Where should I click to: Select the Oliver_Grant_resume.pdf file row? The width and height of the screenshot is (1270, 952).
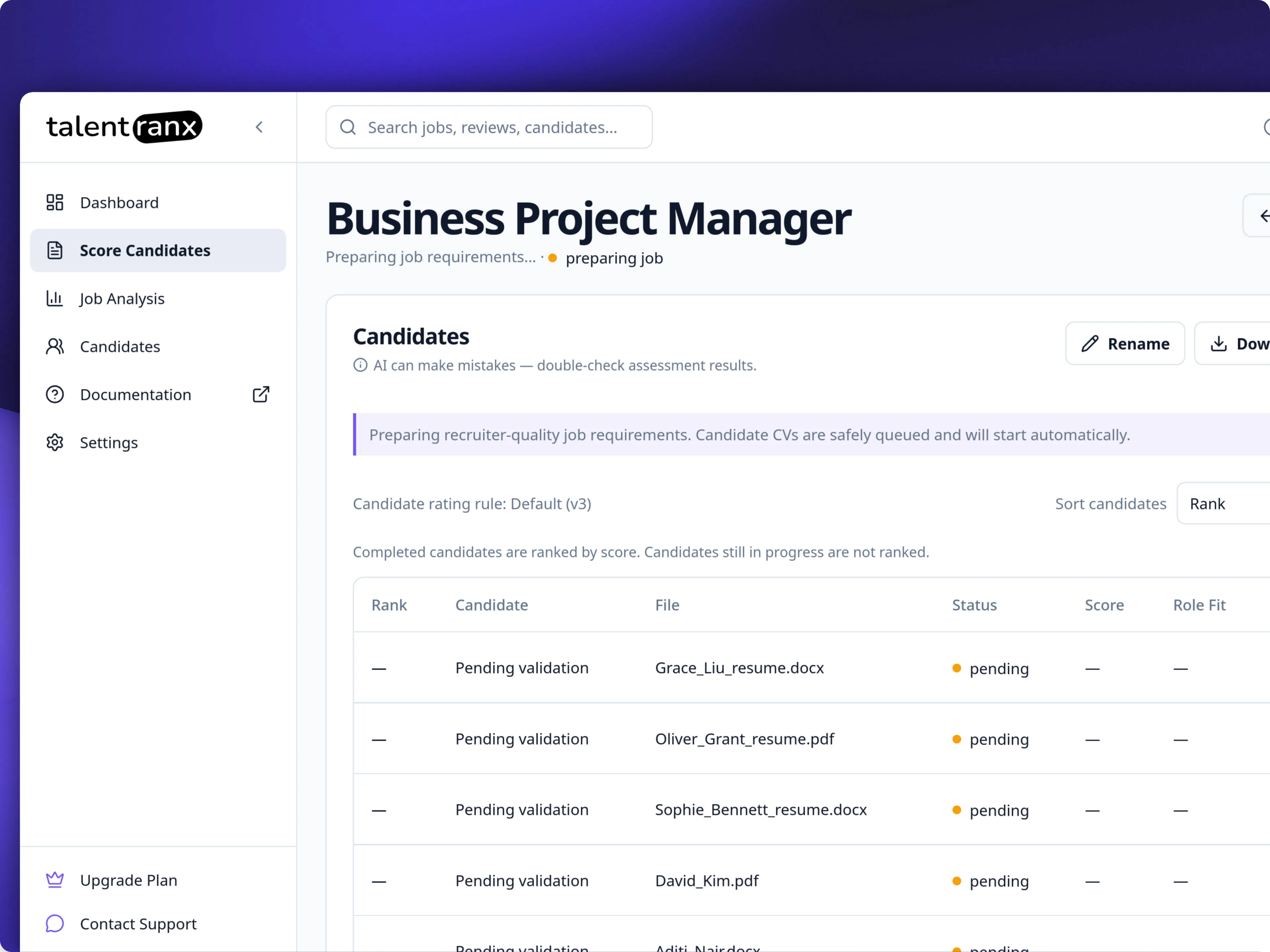tap(811, 739)
